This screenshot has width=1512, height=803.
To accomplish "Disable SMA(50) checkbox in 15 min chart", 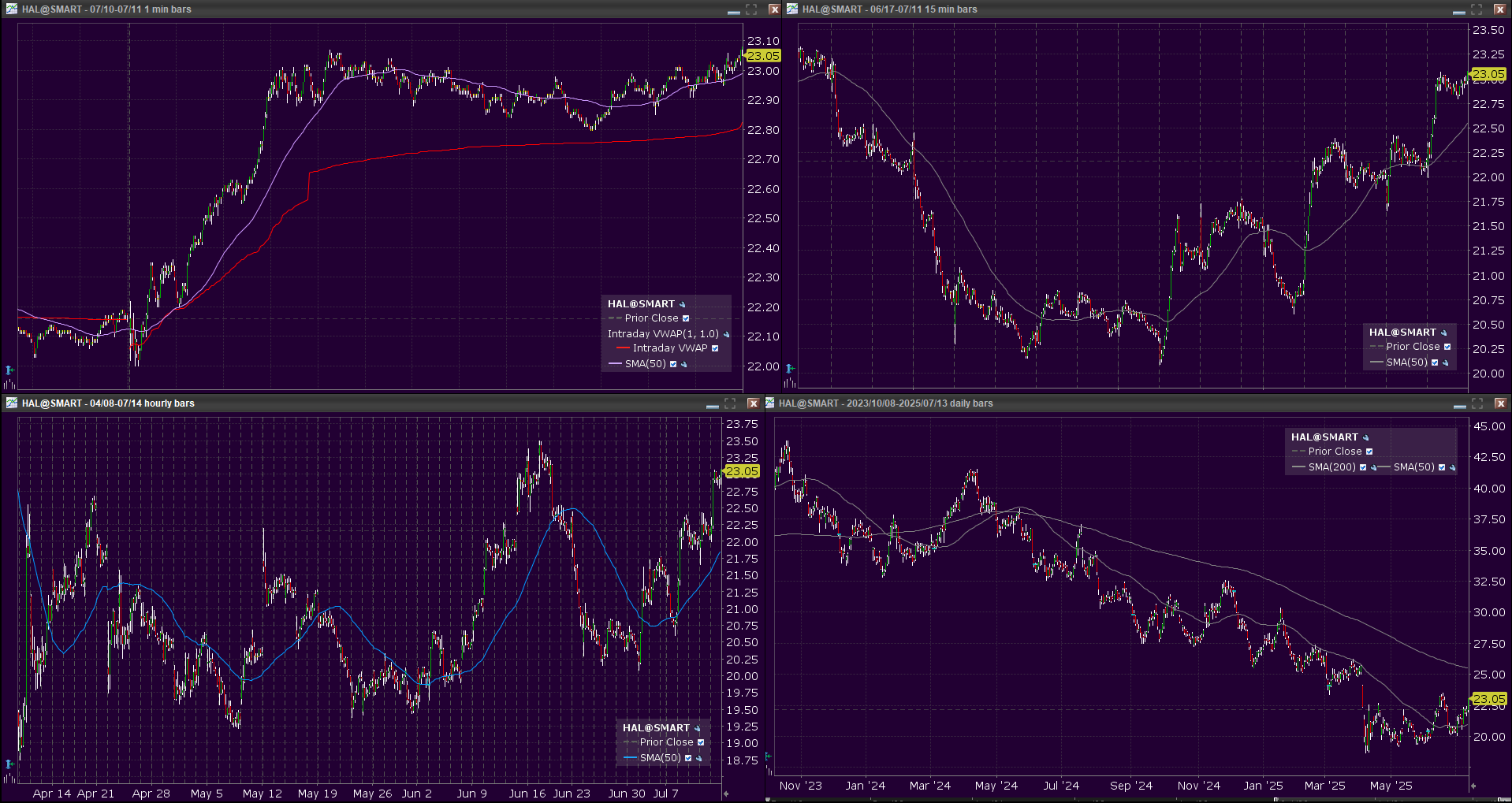I will [x=1435, y=362].
